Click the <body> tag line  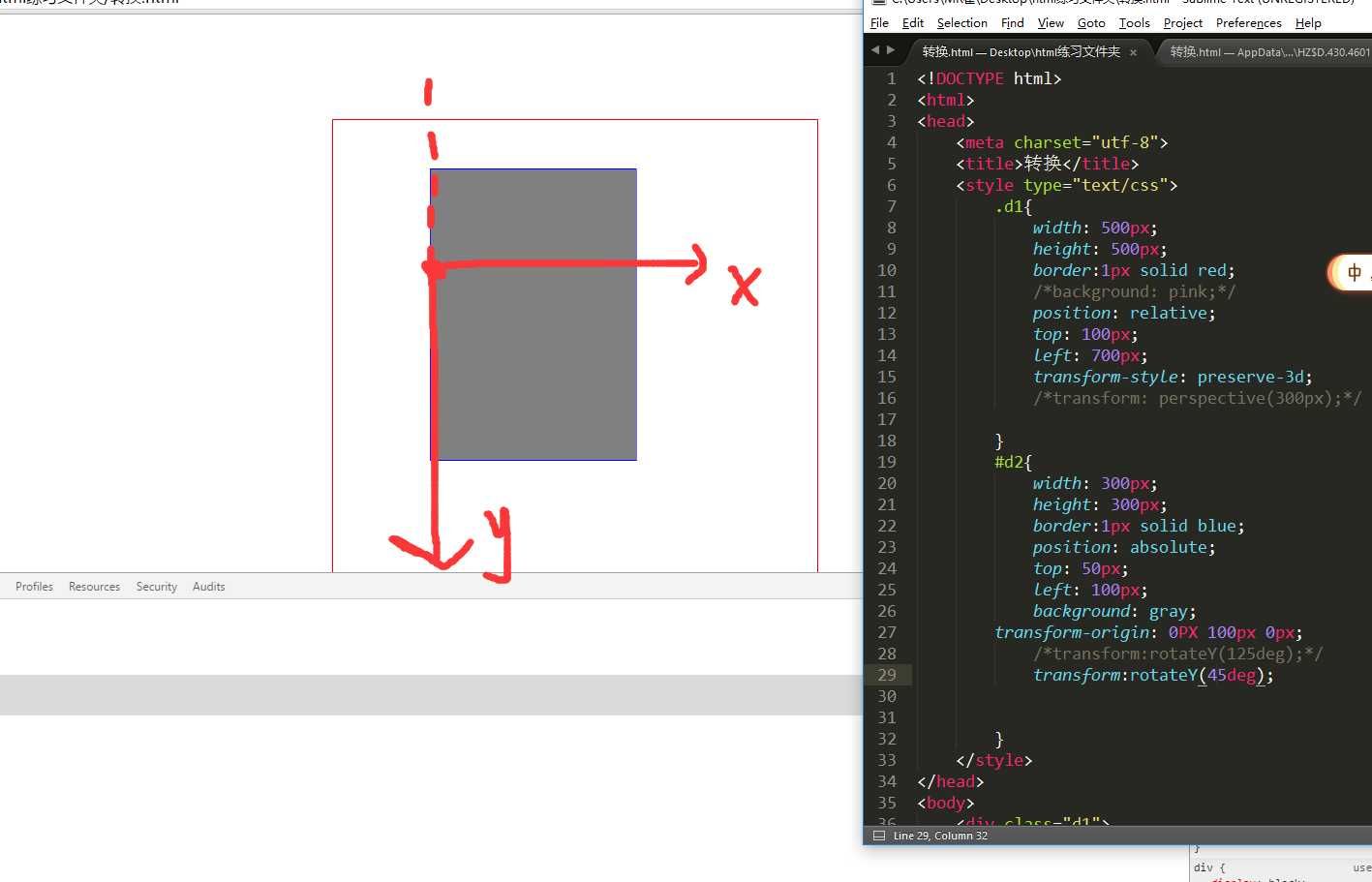coord(945,803)
